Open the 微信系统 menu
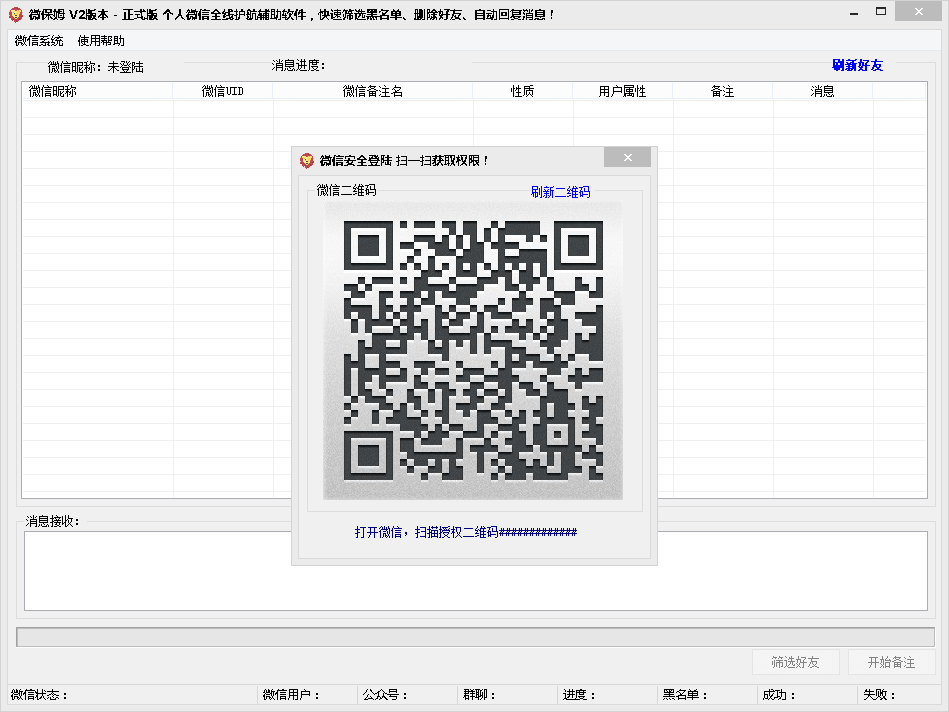 click(39, 41)
